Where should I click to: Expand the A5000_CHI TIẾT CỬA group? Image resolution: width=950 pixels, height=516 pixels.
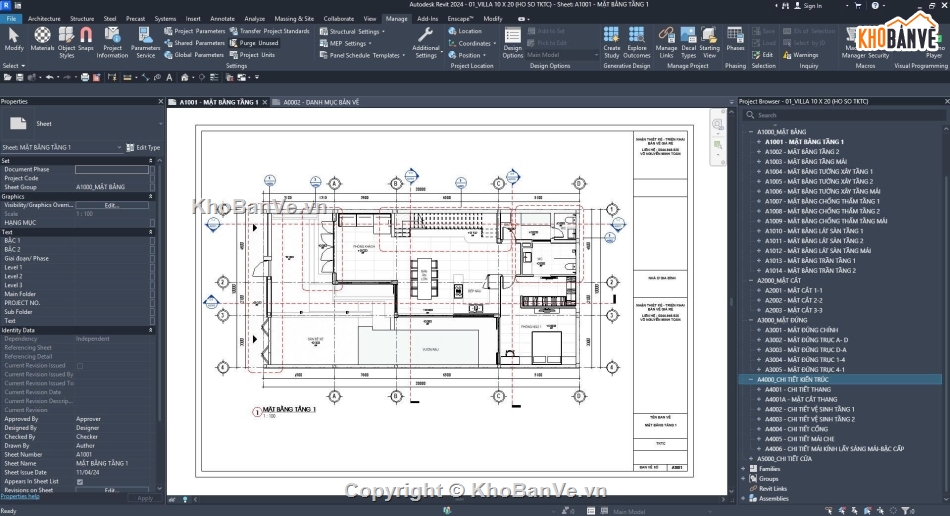pos(751,459)
